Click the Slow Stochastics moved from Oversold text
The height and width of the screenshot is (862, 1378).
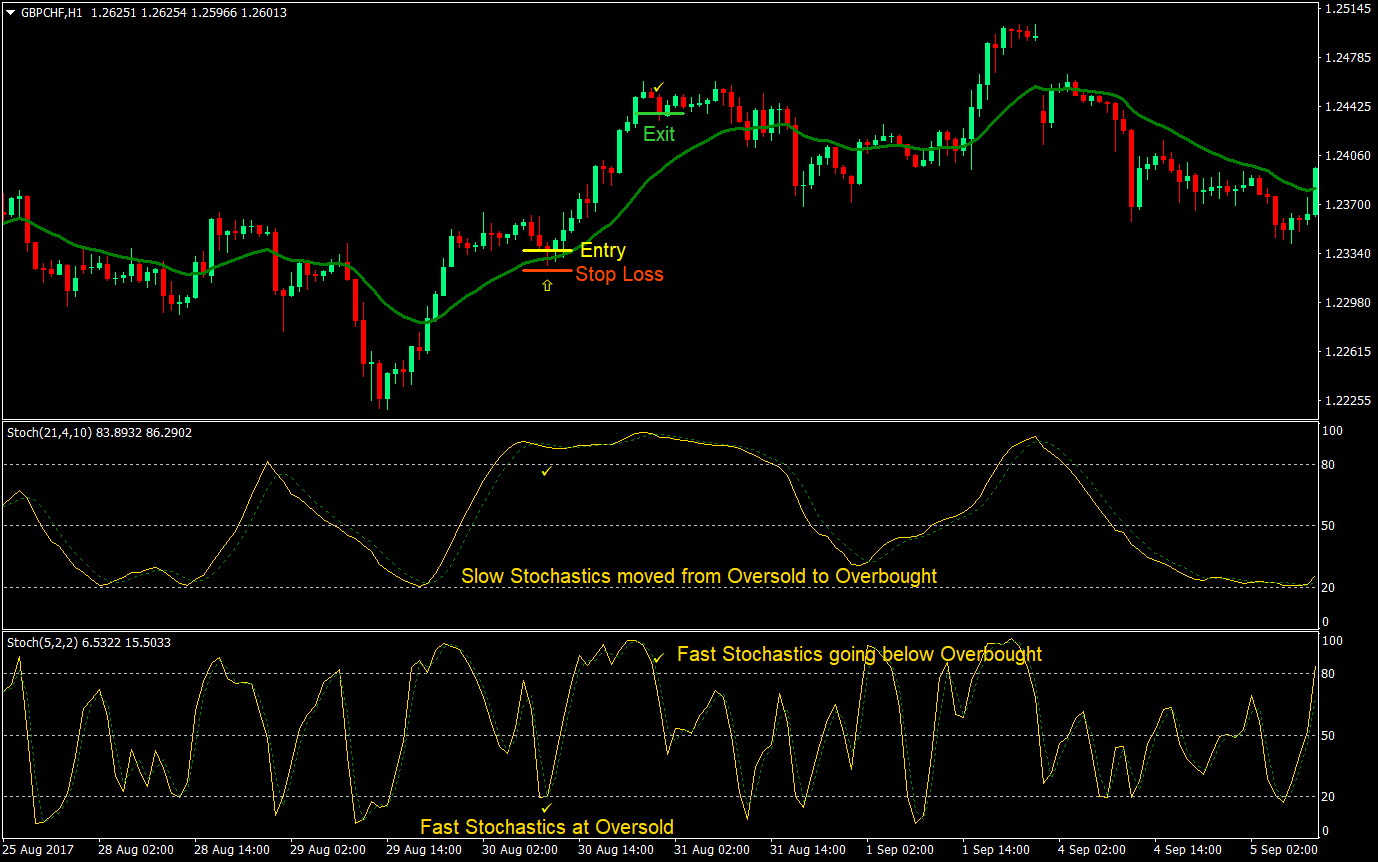tap(700, 576)
